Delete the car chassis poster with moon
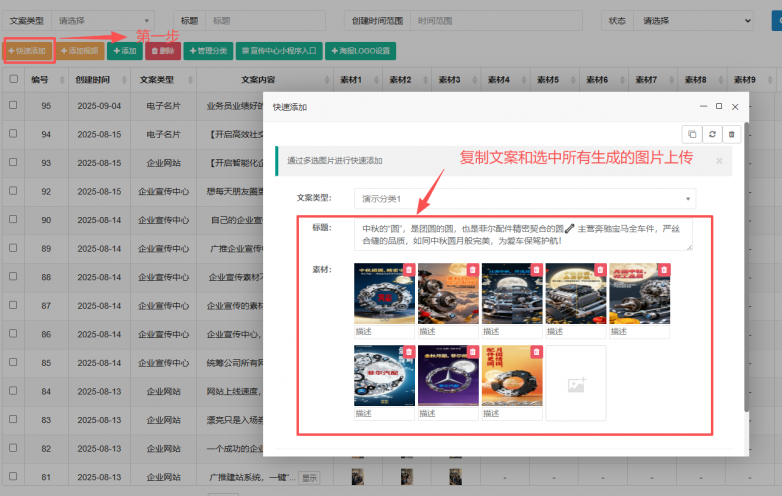Screen dimensions: 782x496 point(536,270)
